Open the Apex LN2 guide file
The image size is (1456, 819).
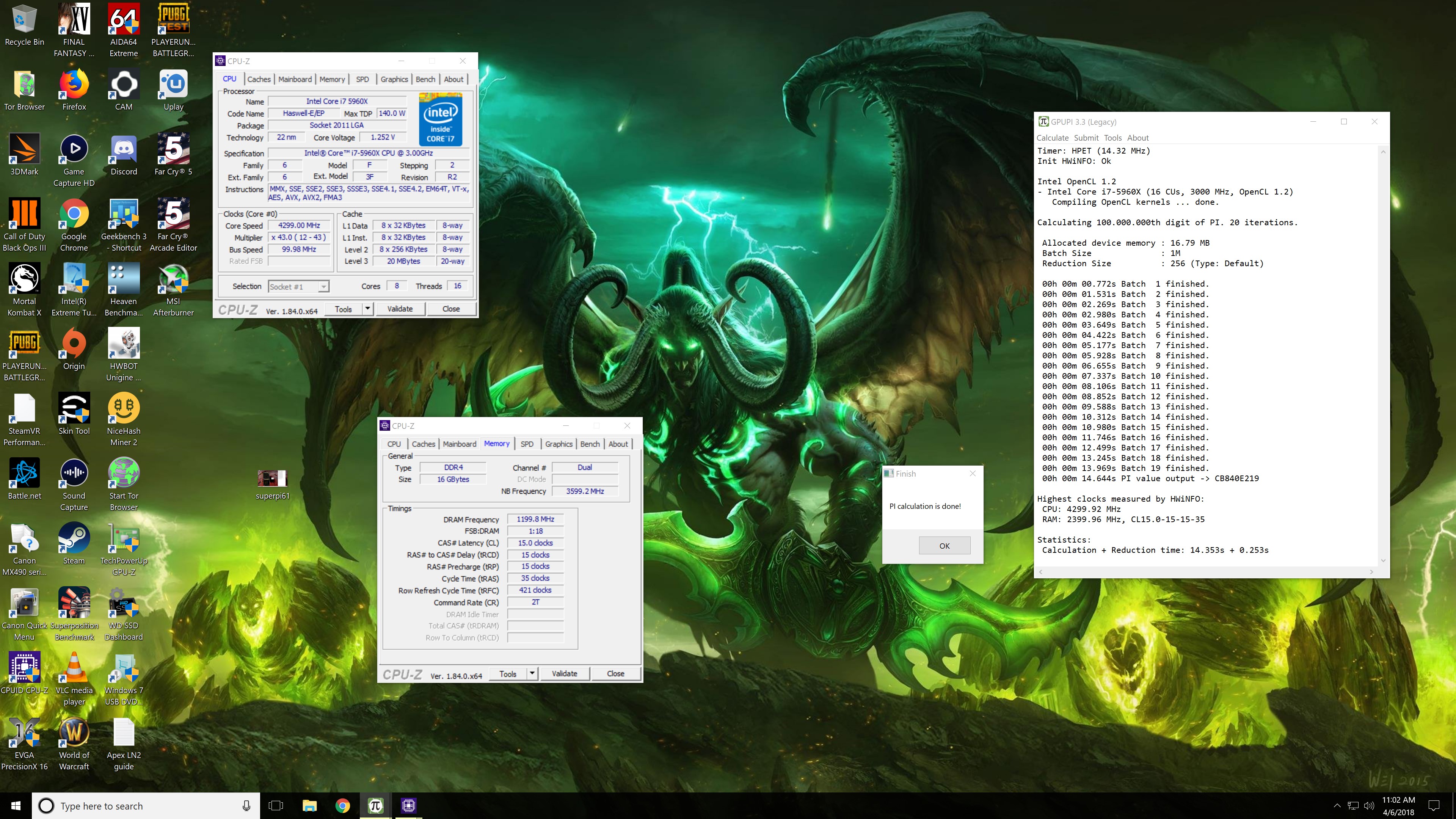(124, 744)
